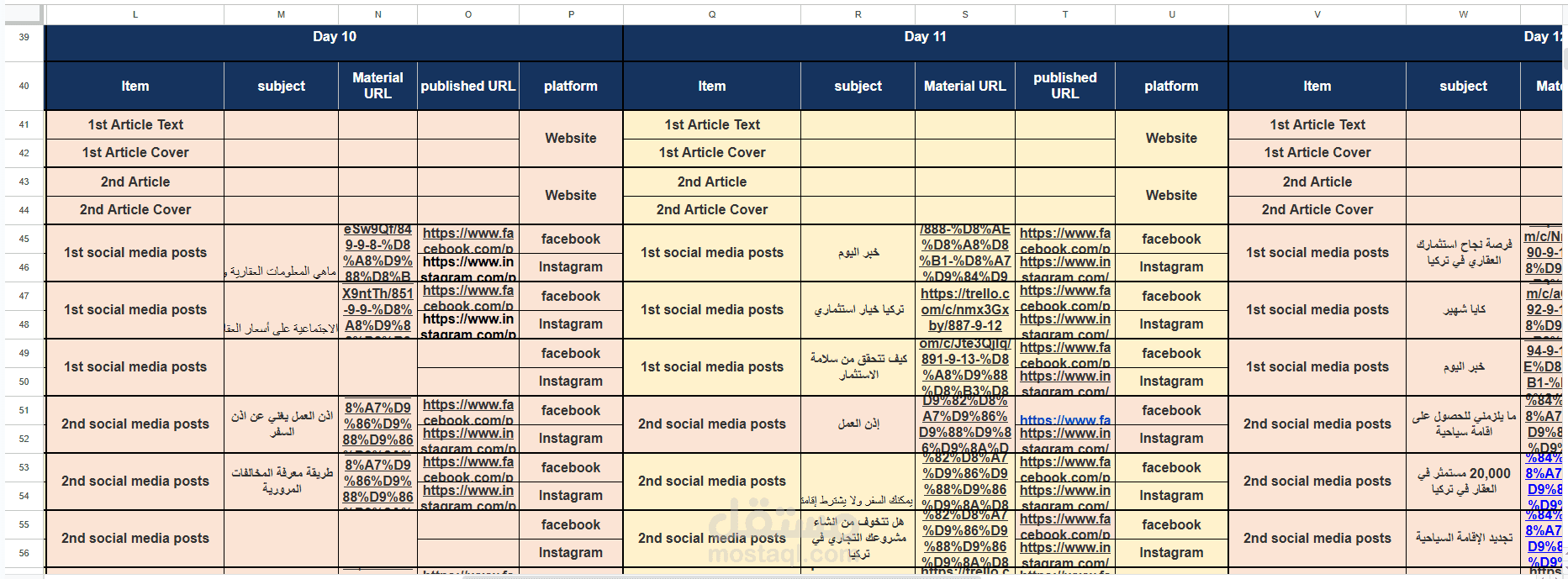Click facebook platform cell in column P row 45

coord(571,239)
